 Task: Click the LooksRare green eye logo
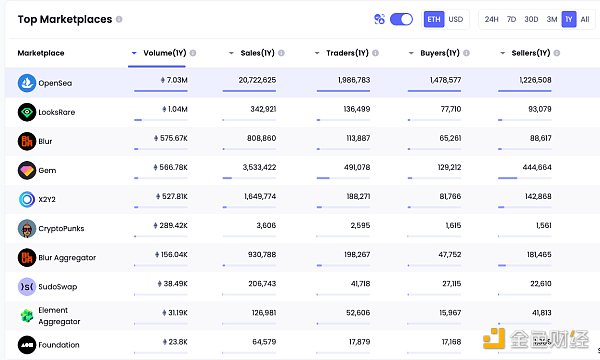tap(27, 112)
